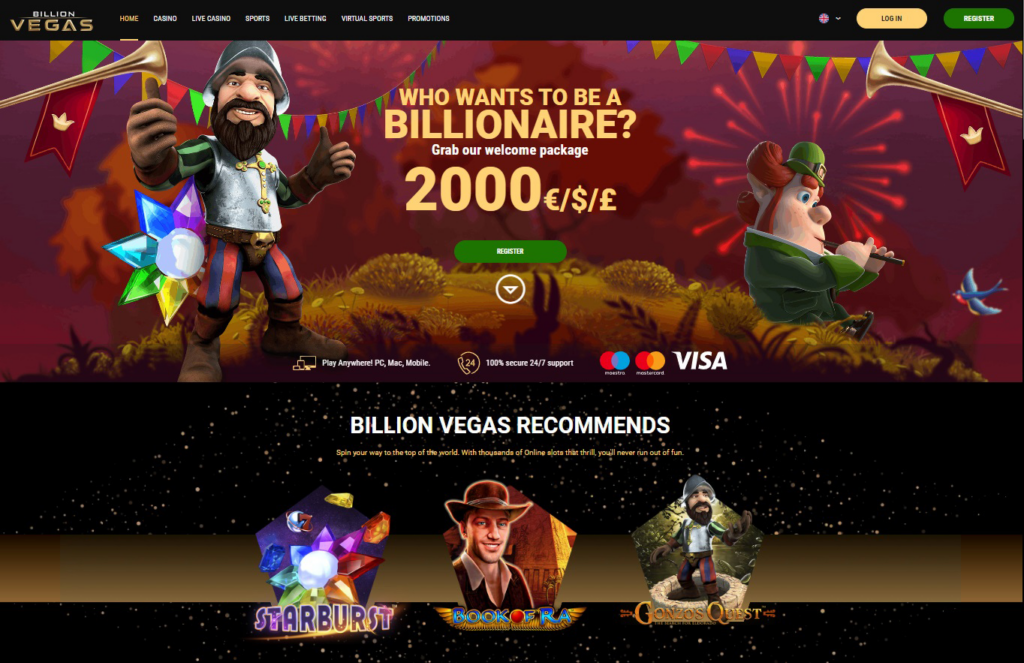The image size is (1024, 663).
Task: Click the 24/7 support phone icon
Action: 468,363
